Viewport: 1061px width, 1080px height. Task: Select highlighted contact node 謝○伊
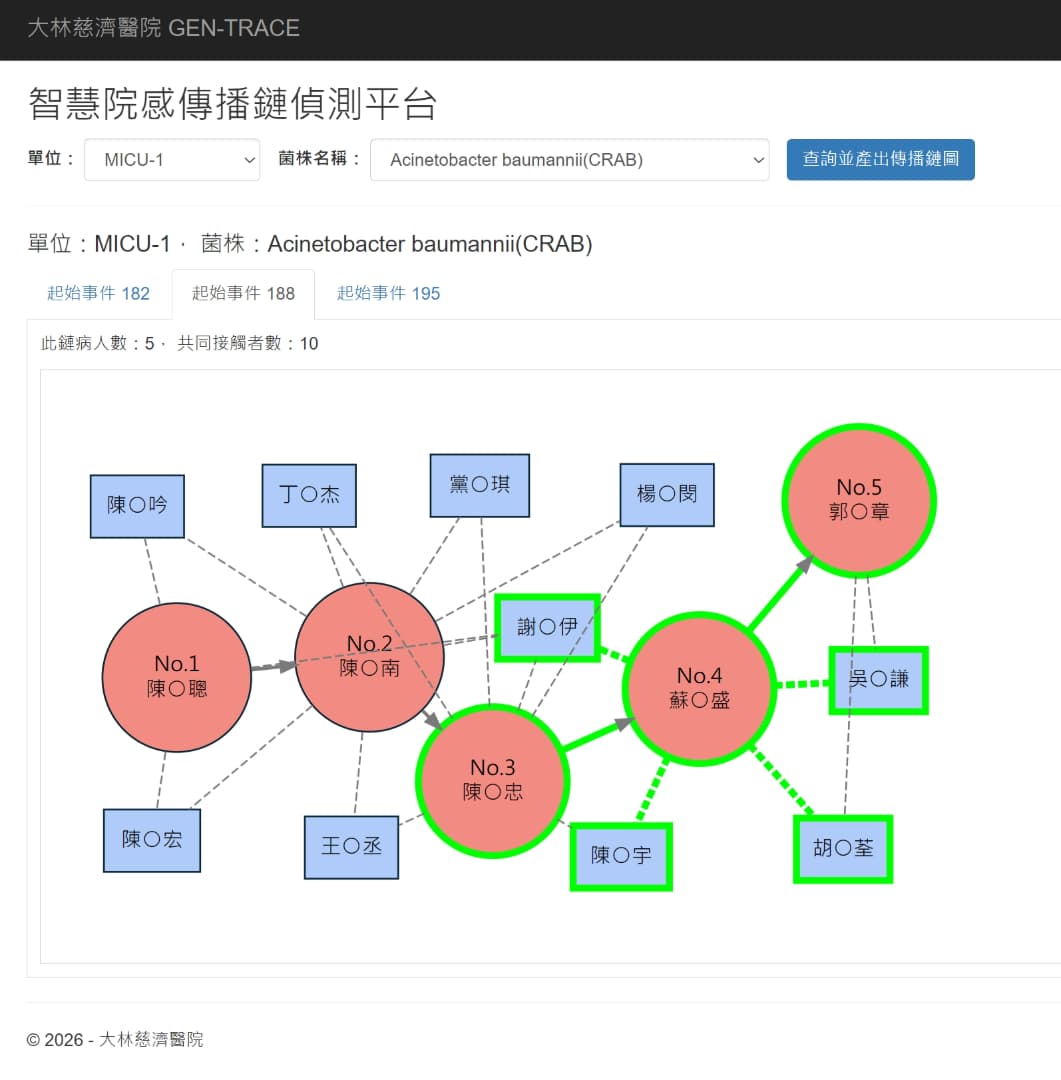548,627
